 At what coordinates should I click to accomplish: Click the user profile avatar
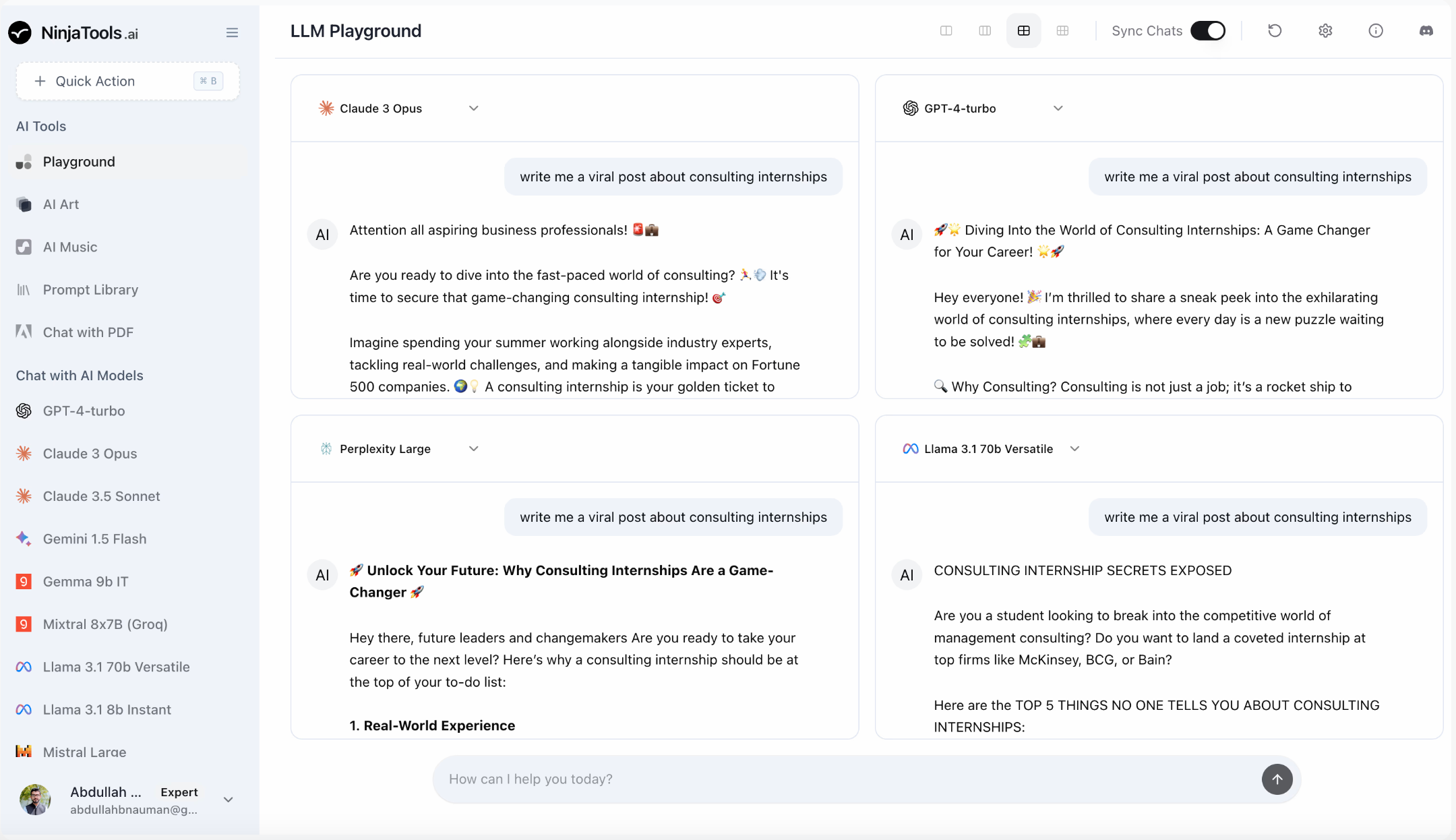(35, 800)
